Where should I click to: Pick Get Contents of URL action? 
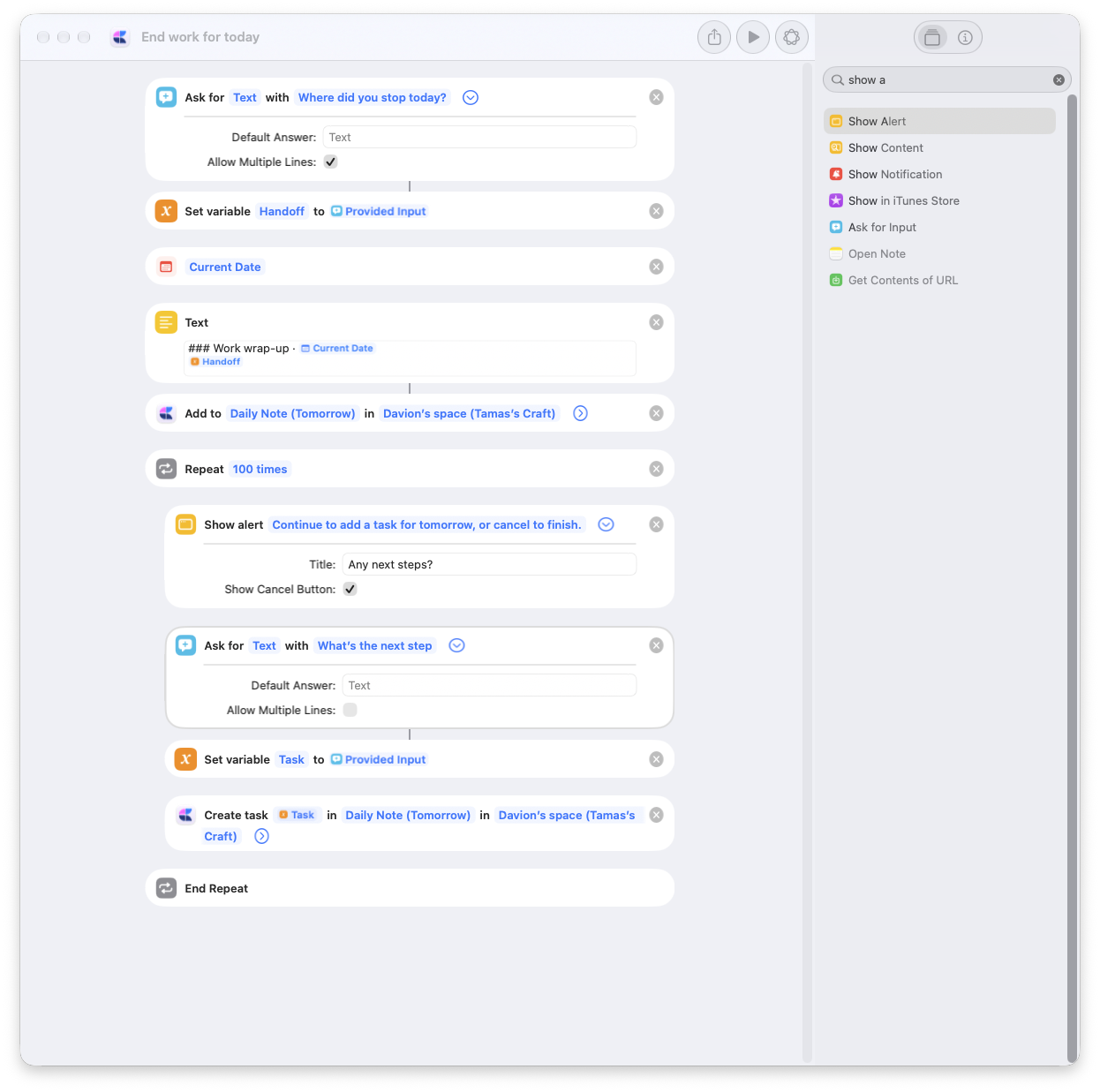point(939,280)
